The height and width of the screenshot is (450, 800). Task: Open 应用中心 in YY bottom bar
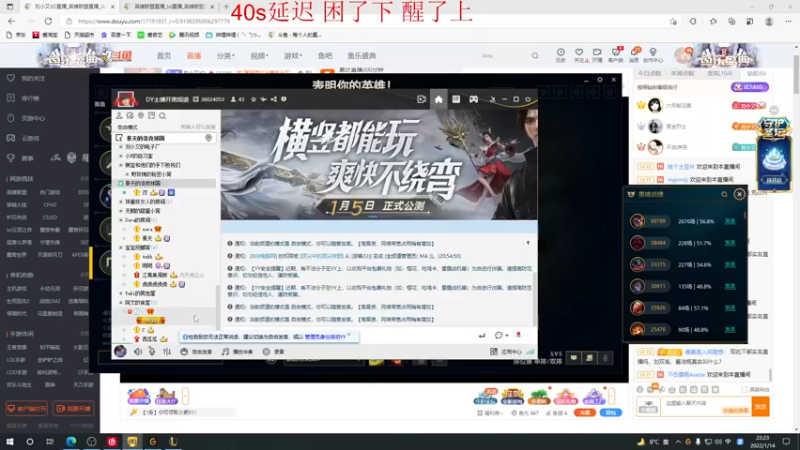[506, 352]
